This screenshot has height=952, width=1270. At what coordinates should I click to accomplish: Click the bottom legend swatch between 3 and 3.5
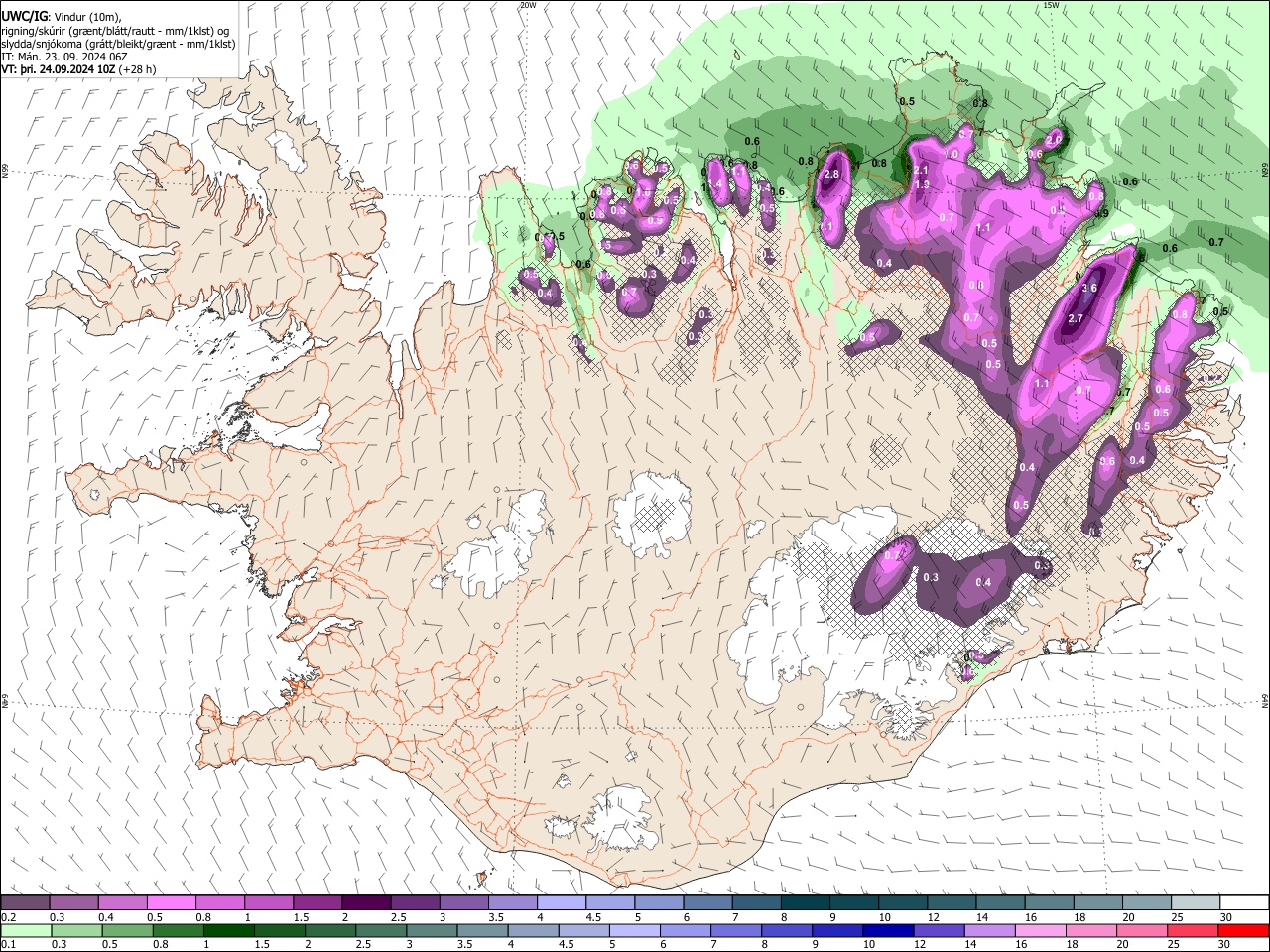tap(432, 931)
